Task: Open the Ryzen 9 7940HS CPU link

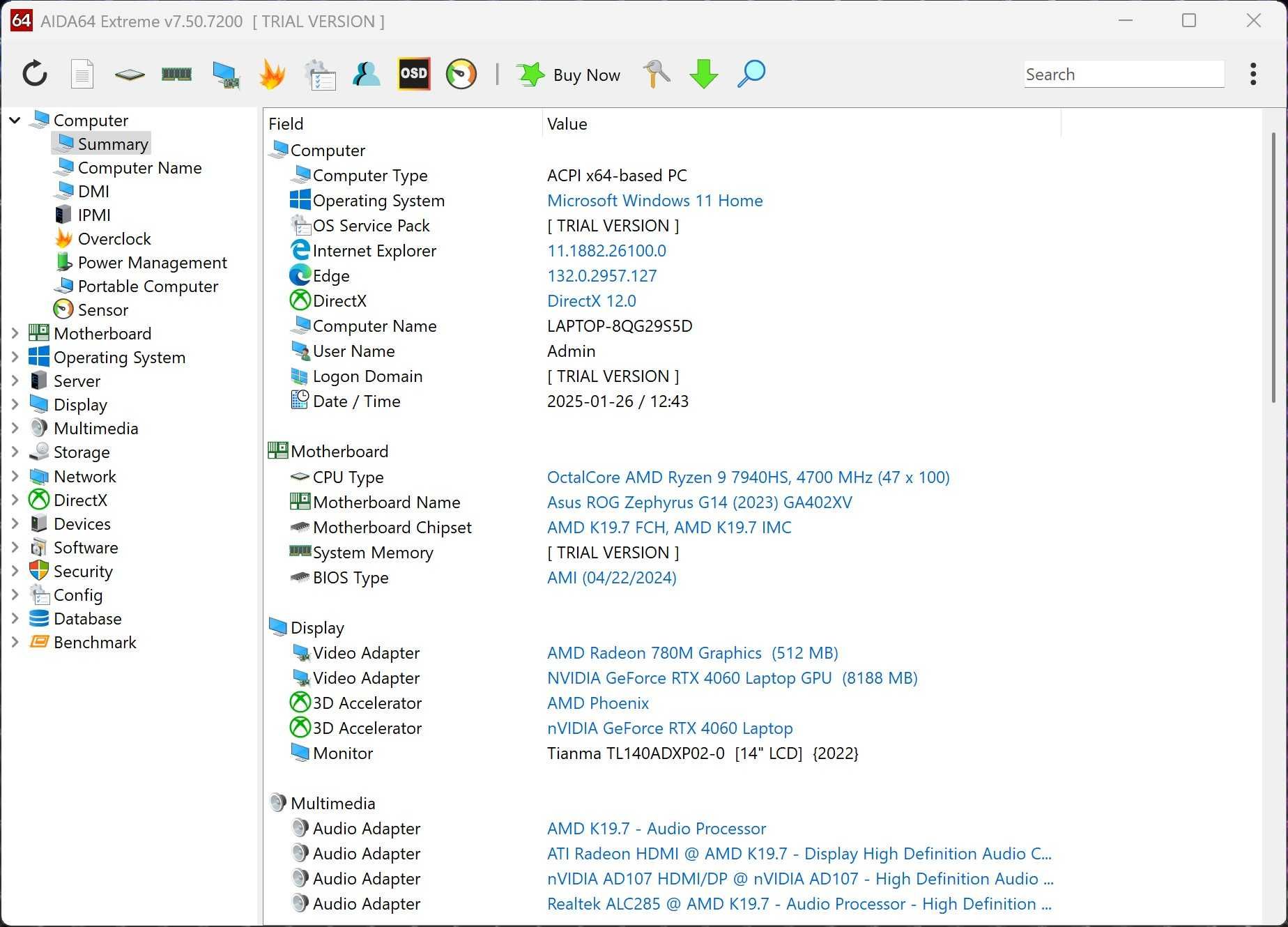Action: (748, 477)
